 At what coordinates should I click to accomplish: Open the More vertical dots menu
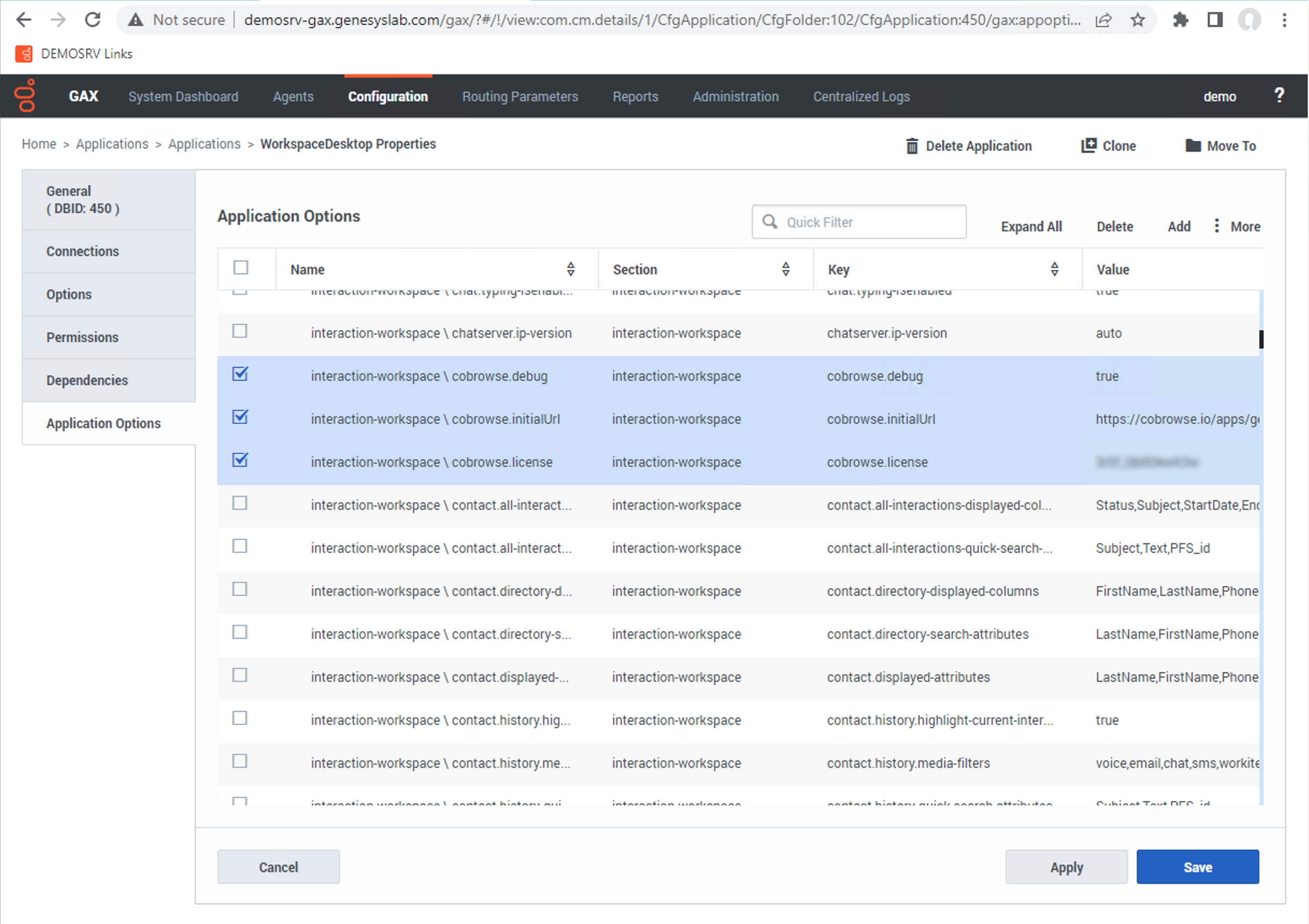click(1216, 226)
